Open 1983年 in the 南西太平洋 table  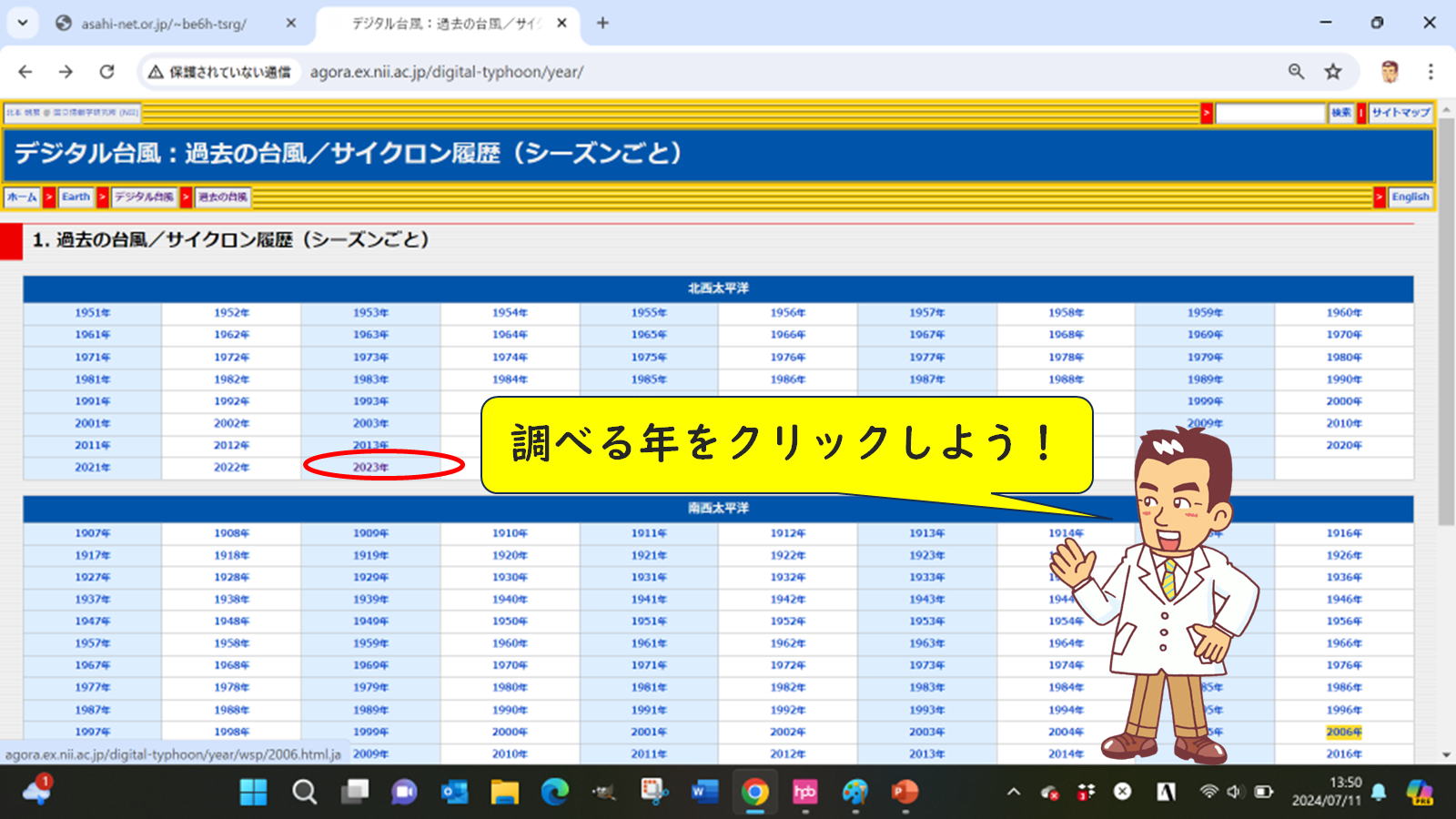926,688
